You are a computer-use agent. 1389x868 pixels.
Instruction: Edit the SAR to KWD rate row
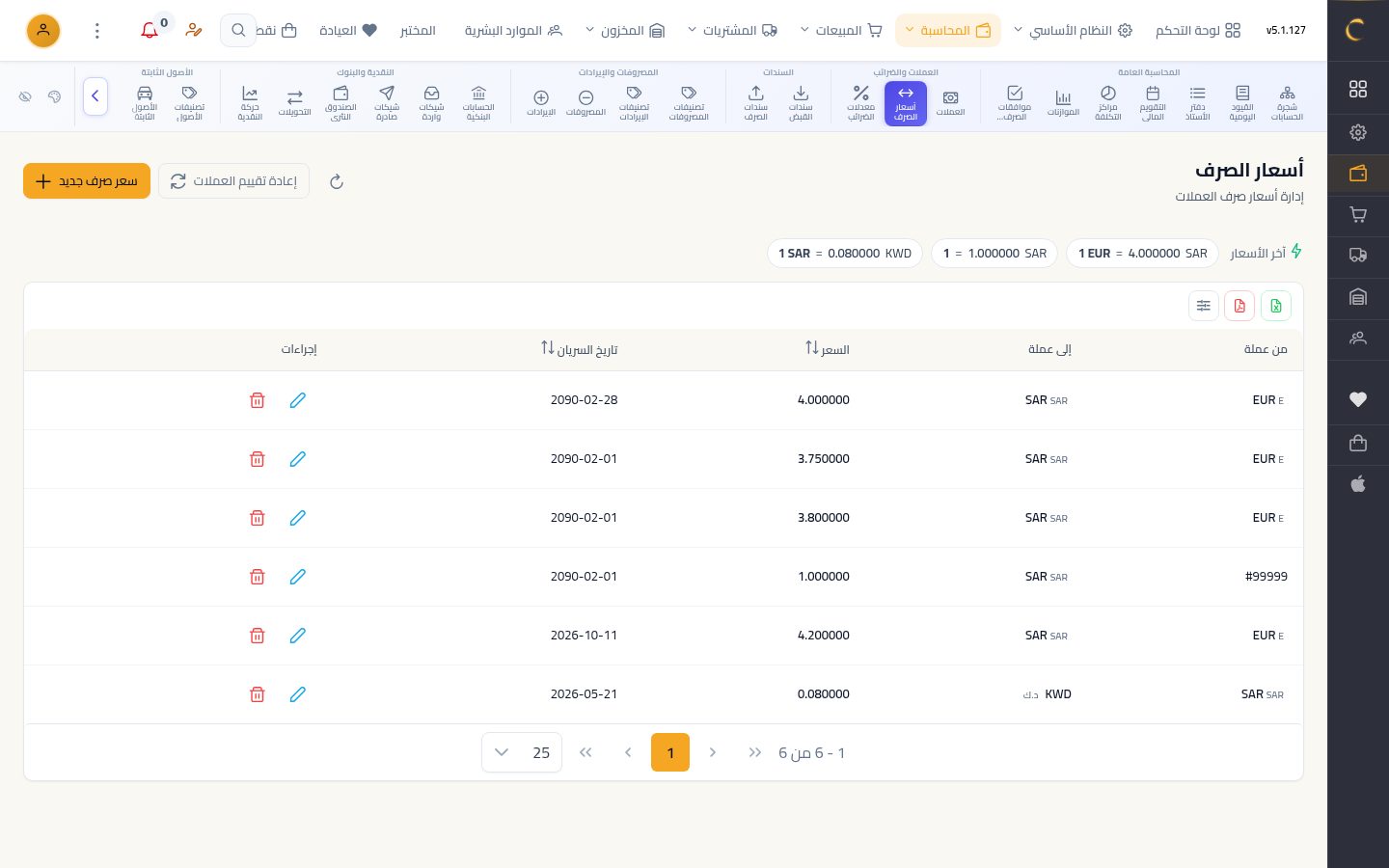(298, 694)
